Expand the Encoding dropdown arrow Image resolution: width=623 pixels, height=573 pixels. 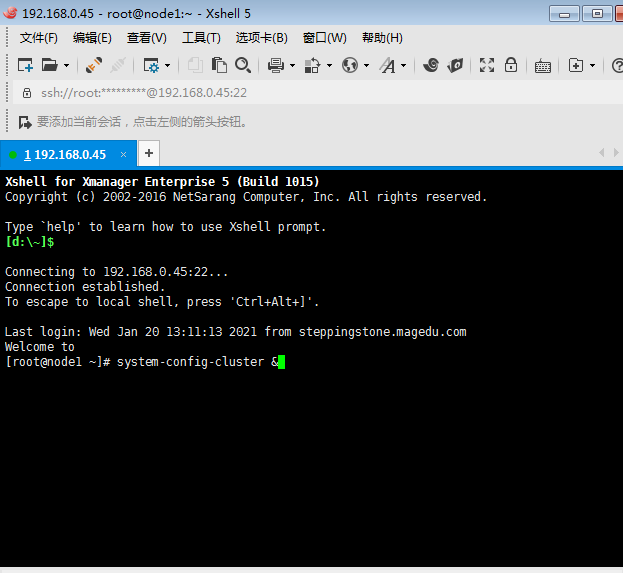(366, 65)
